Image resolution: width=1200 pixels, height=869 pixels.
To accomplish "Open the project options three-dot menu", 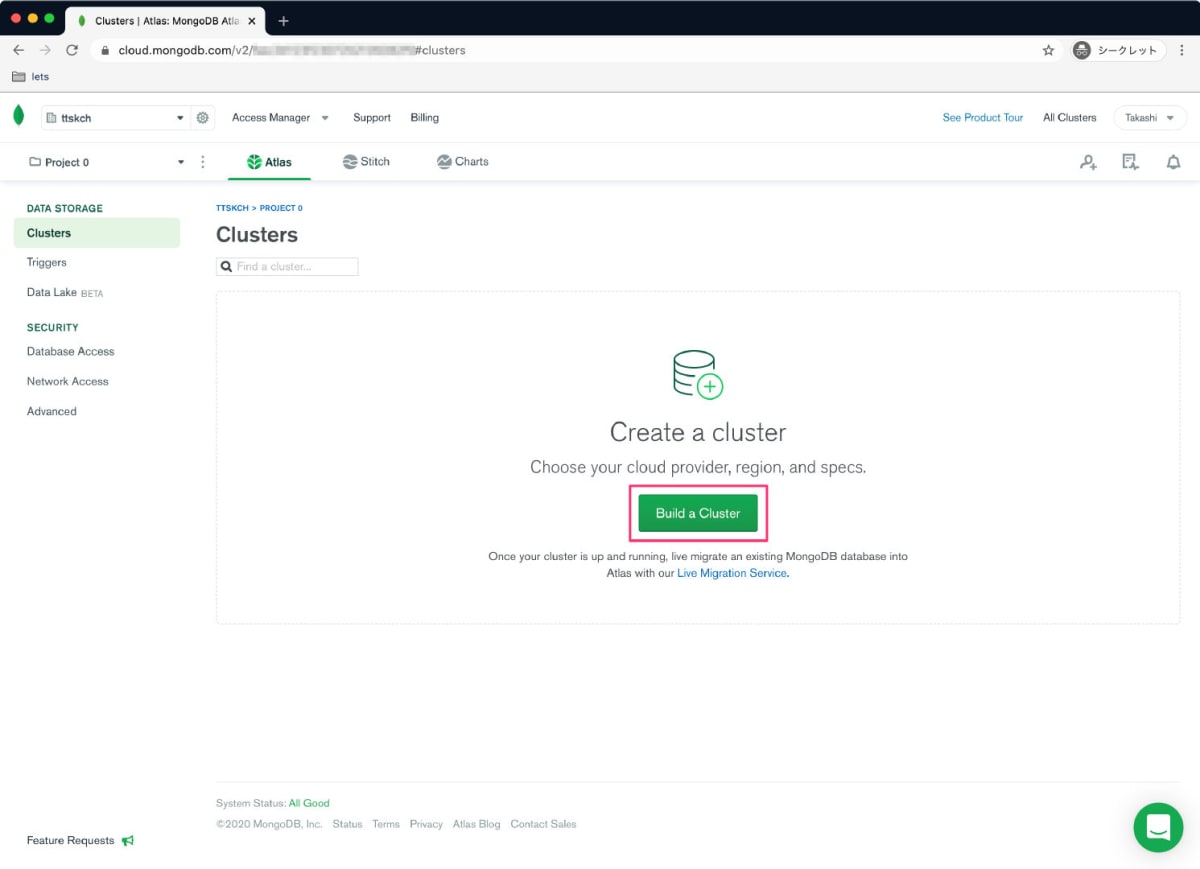I will click(203, 162).
